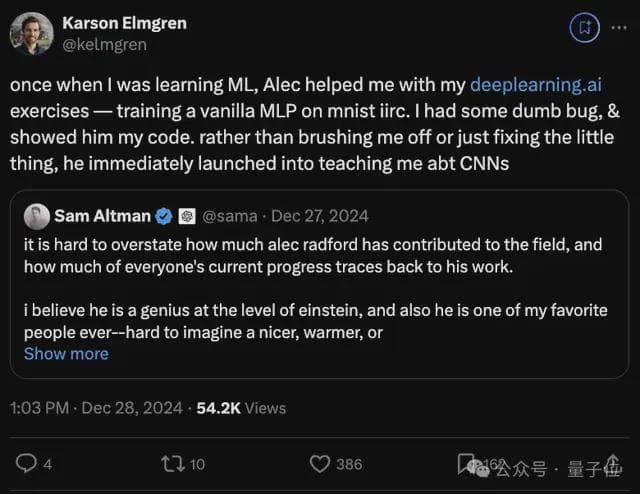Click the OpenAI affiliation badge beside Sam Altman

[x=186, y=216]
